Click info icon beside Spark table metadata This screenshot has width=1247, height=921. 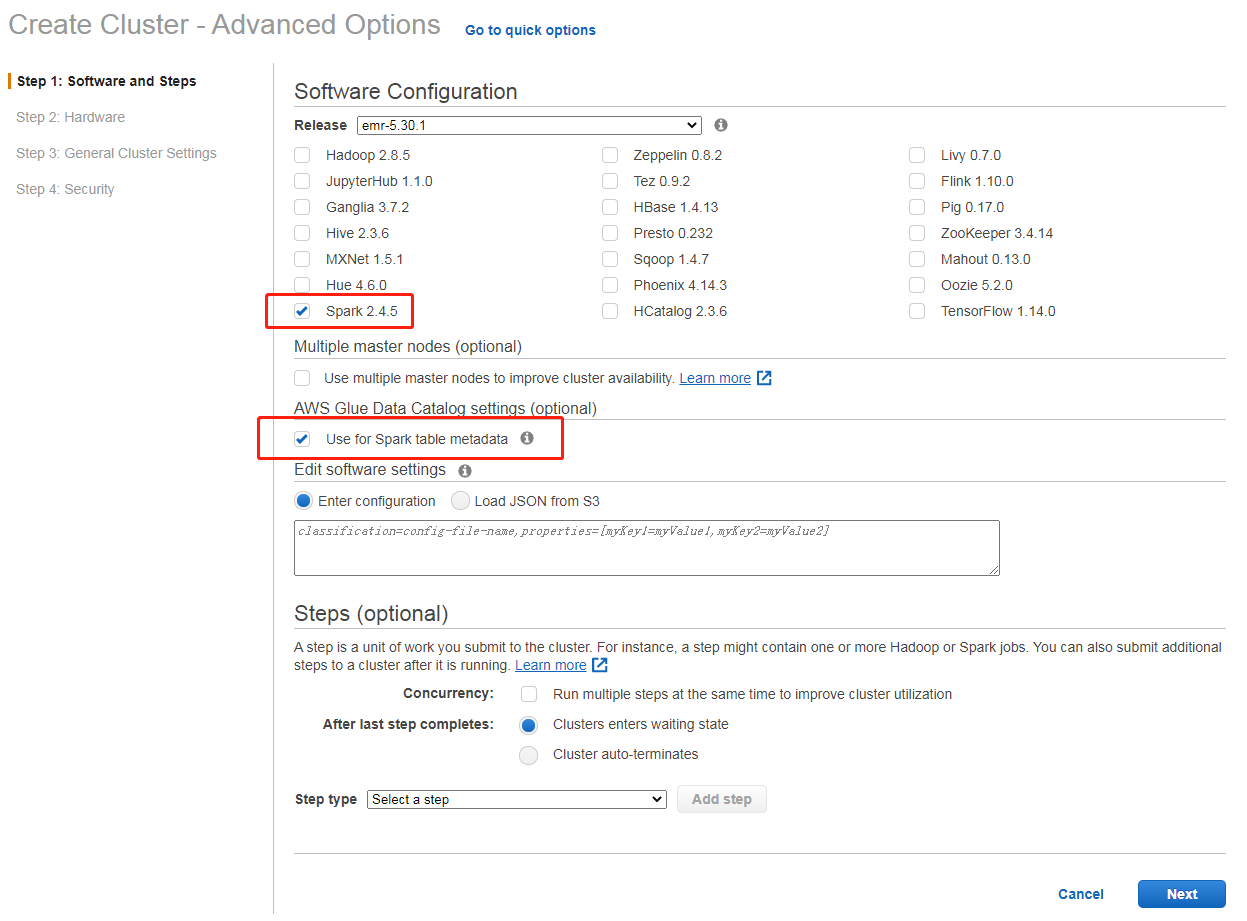click(527, 438)
